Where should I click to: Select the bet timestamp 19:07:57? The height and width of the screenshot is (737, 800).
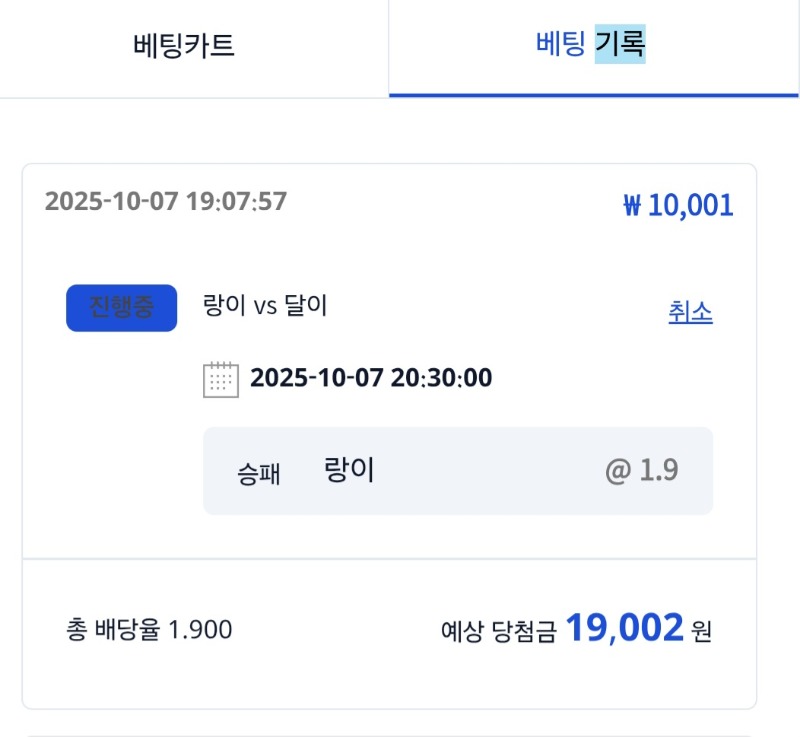click(237, 202)
